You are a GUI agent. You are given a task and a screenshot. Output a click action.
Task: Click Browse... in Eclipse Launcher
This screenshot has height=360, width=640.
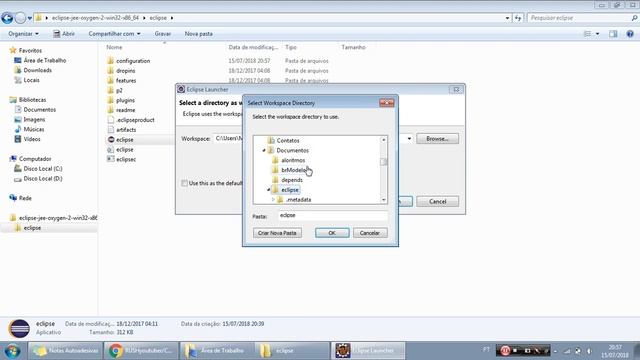click(437, 139)
